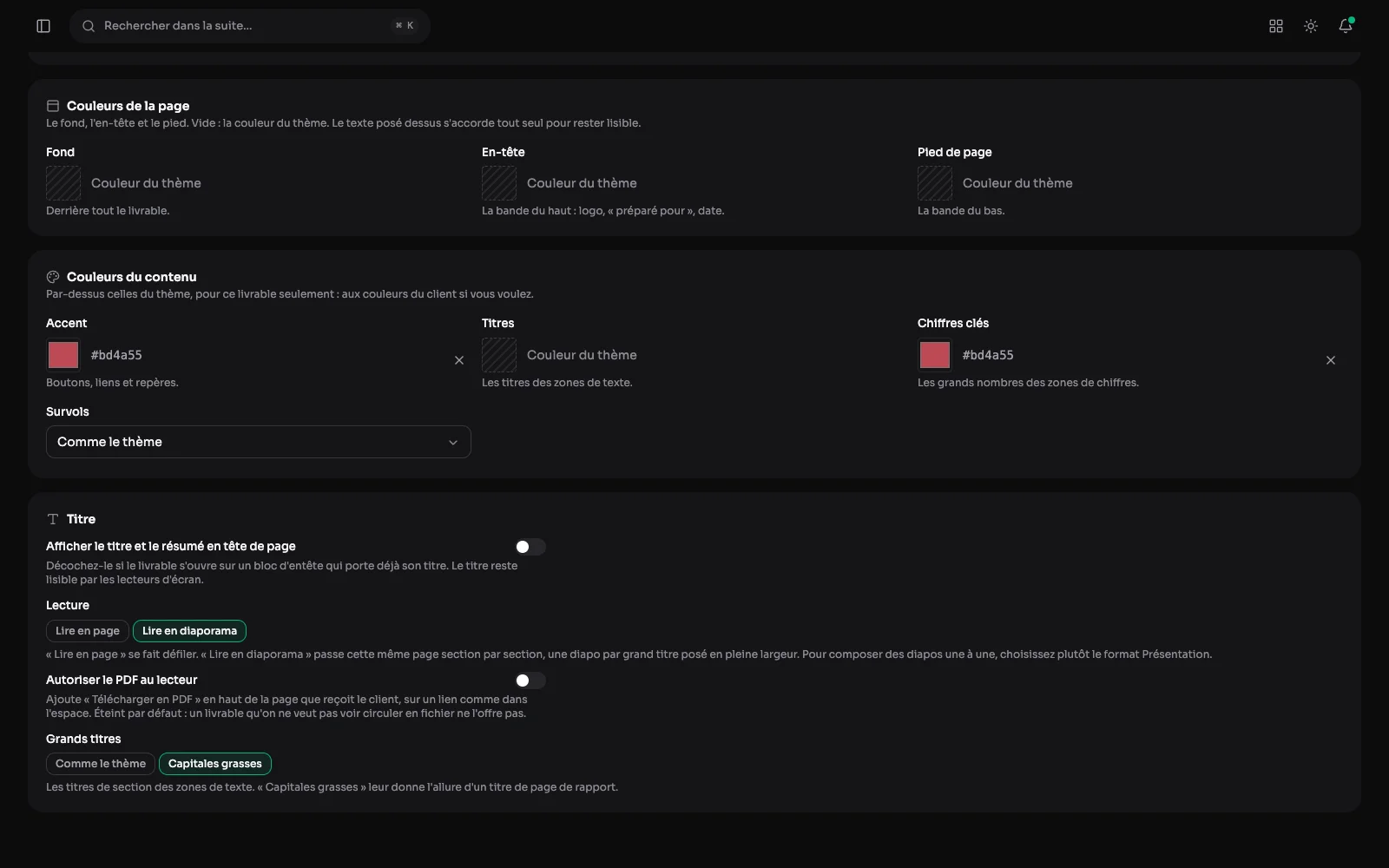This screenshot has width=1389, height=868.
Task: Click Couleur du thème field under Titres
Action: (582, 355)
